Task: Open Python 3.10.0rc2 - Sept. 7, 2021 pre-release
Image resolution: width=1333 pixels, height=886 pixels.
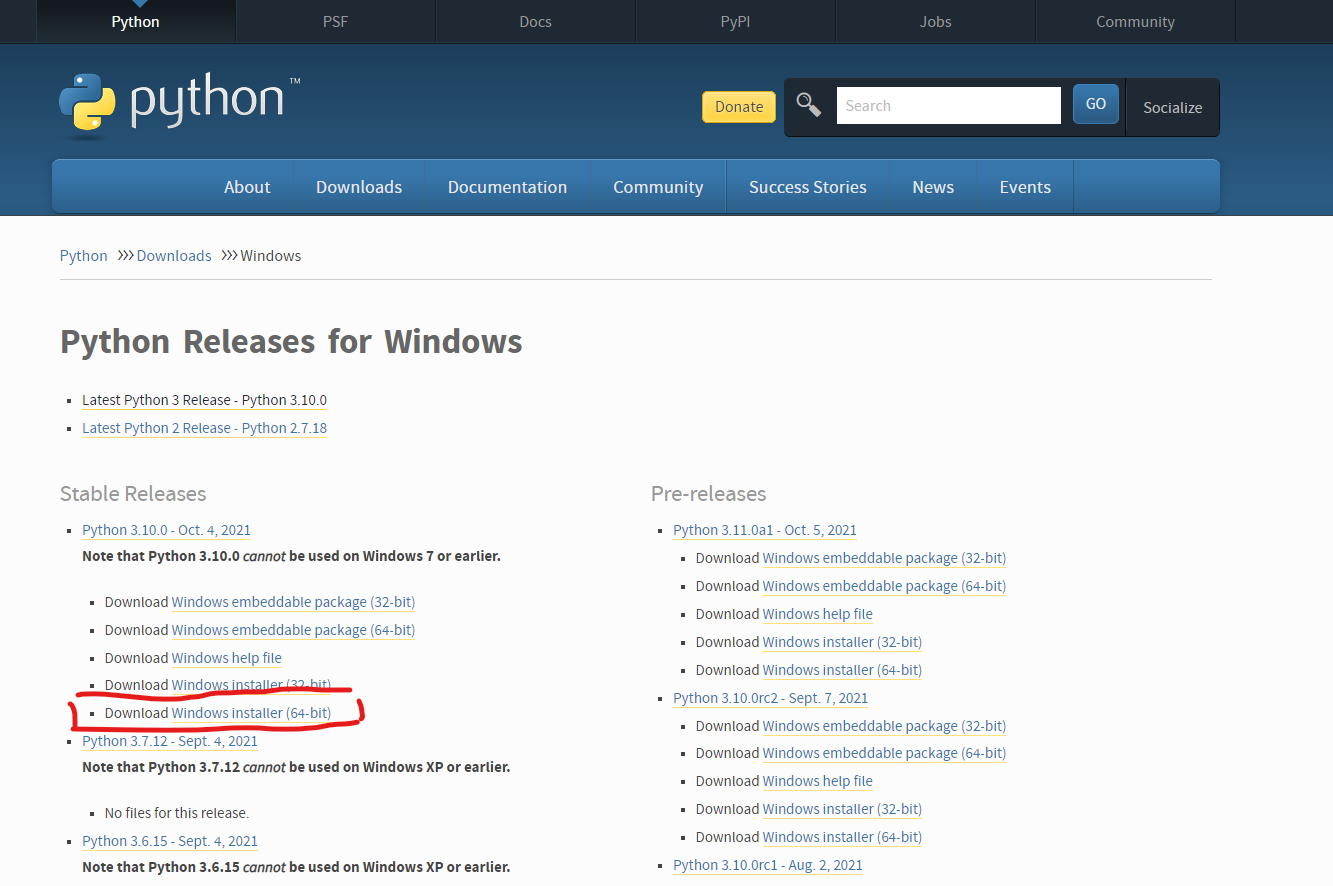Action: [770, 698]
